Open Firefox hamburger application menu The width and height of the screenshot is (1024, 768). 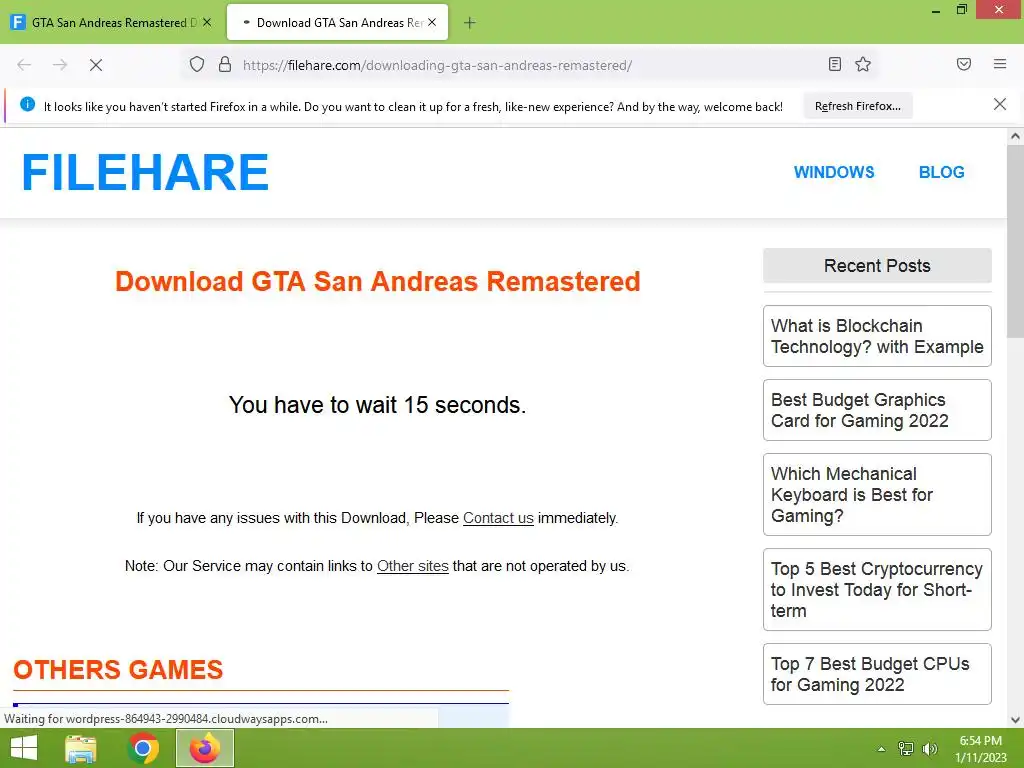coord(1000,64)
